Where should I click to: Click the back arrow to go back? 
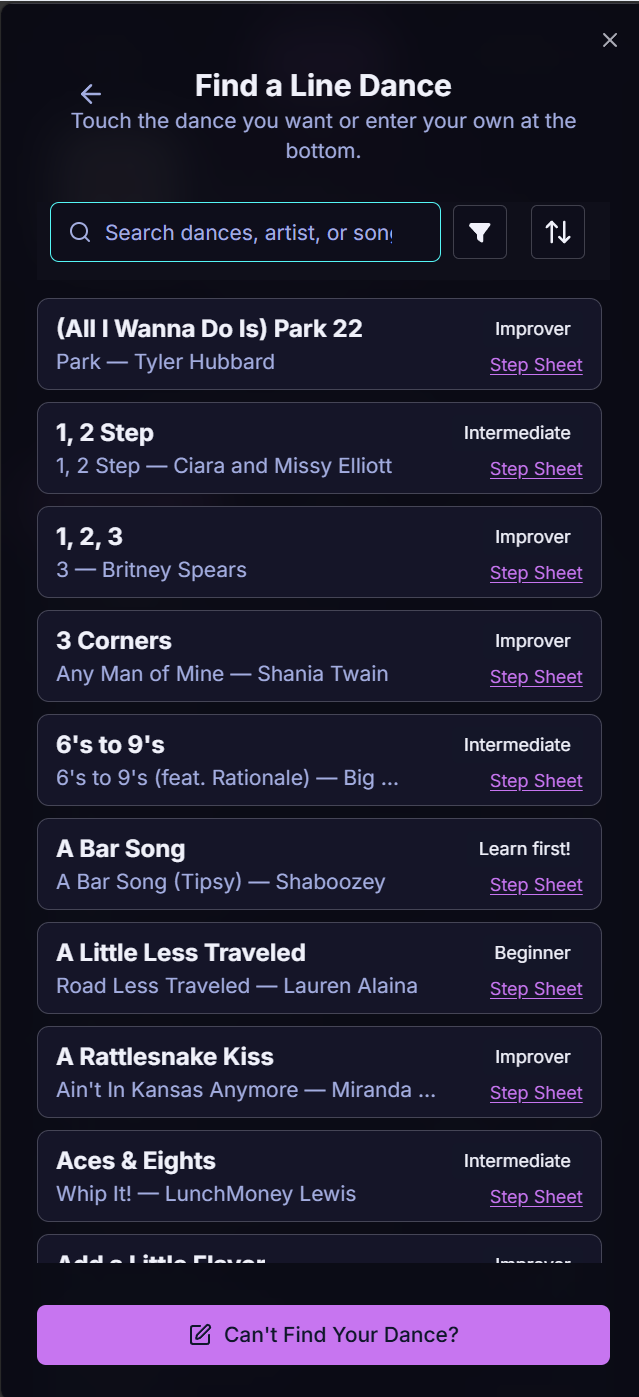pos(90,94)
